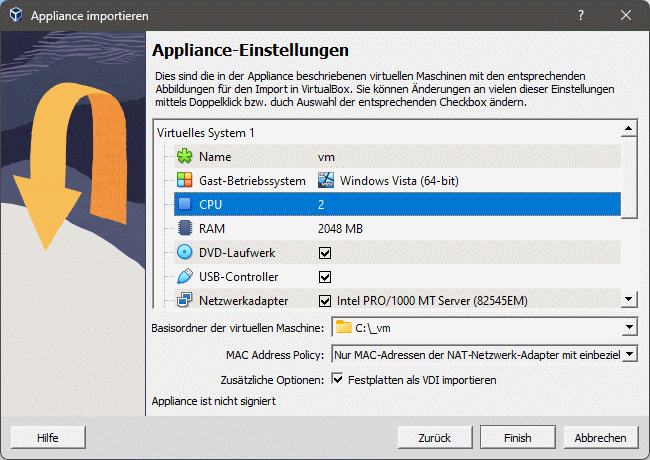The image size is (650, 460).
Task: Click the USB-Controller plug icon
Action: (x=184, y=276)
